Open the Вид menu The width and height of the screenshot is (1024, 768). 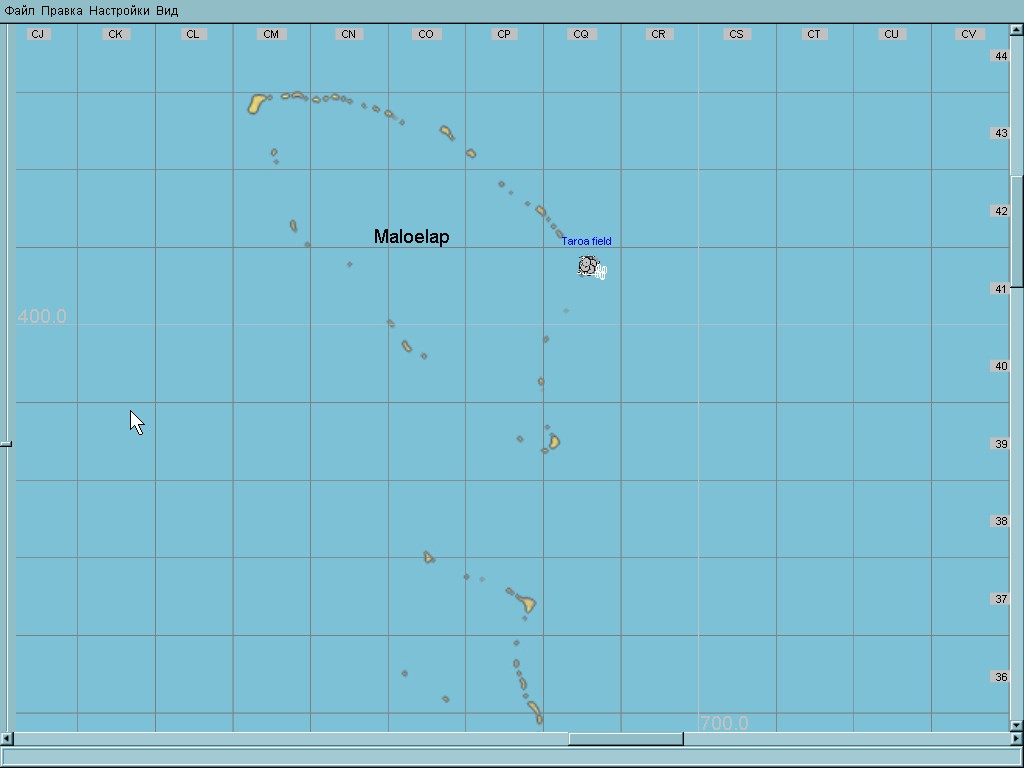(167, 10)
